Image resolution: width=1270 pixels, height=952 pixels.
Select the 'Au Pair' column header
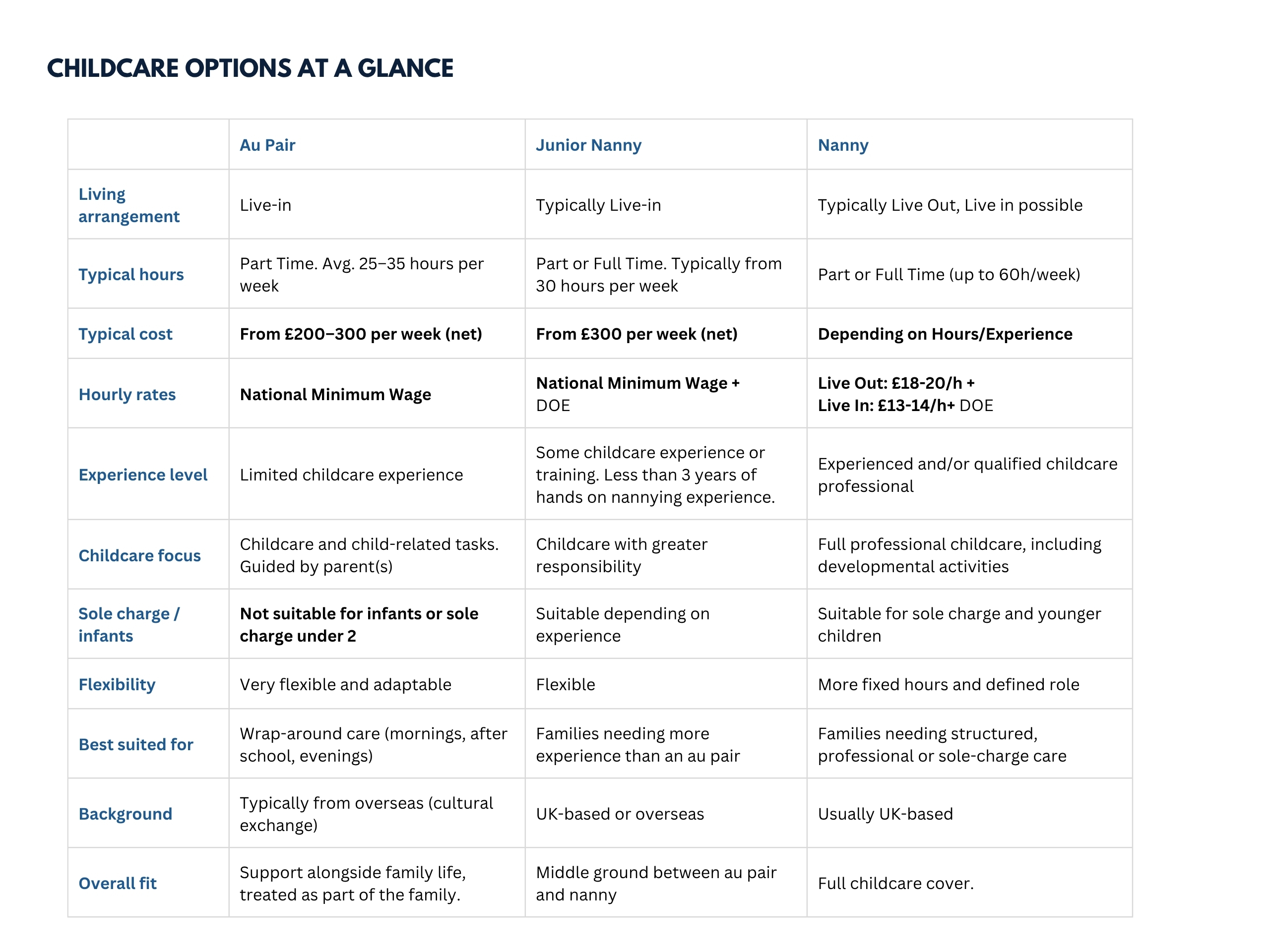click(267, 145)
